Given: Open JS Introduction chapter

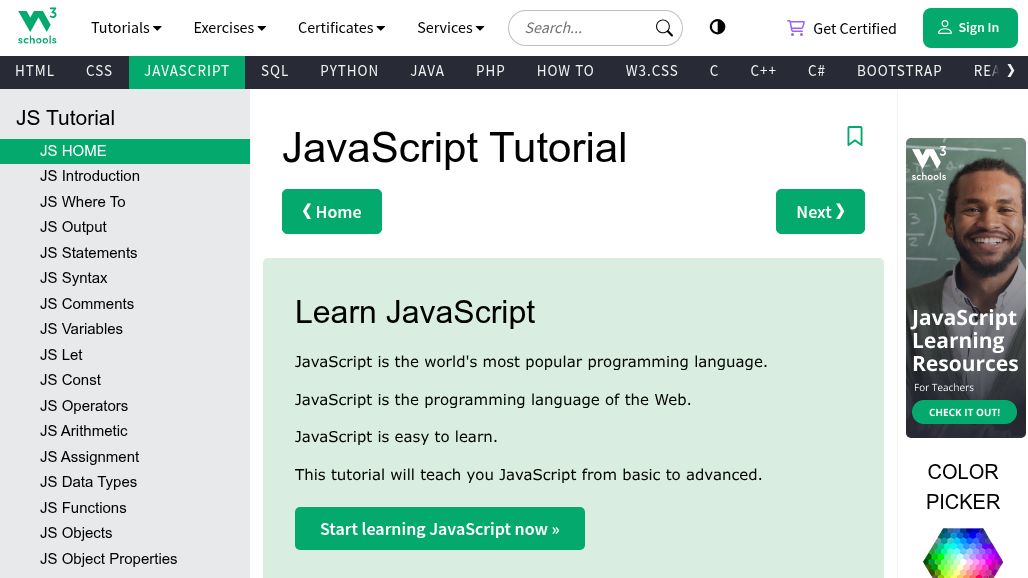Looking at the screenshot, I should (125, 176).
